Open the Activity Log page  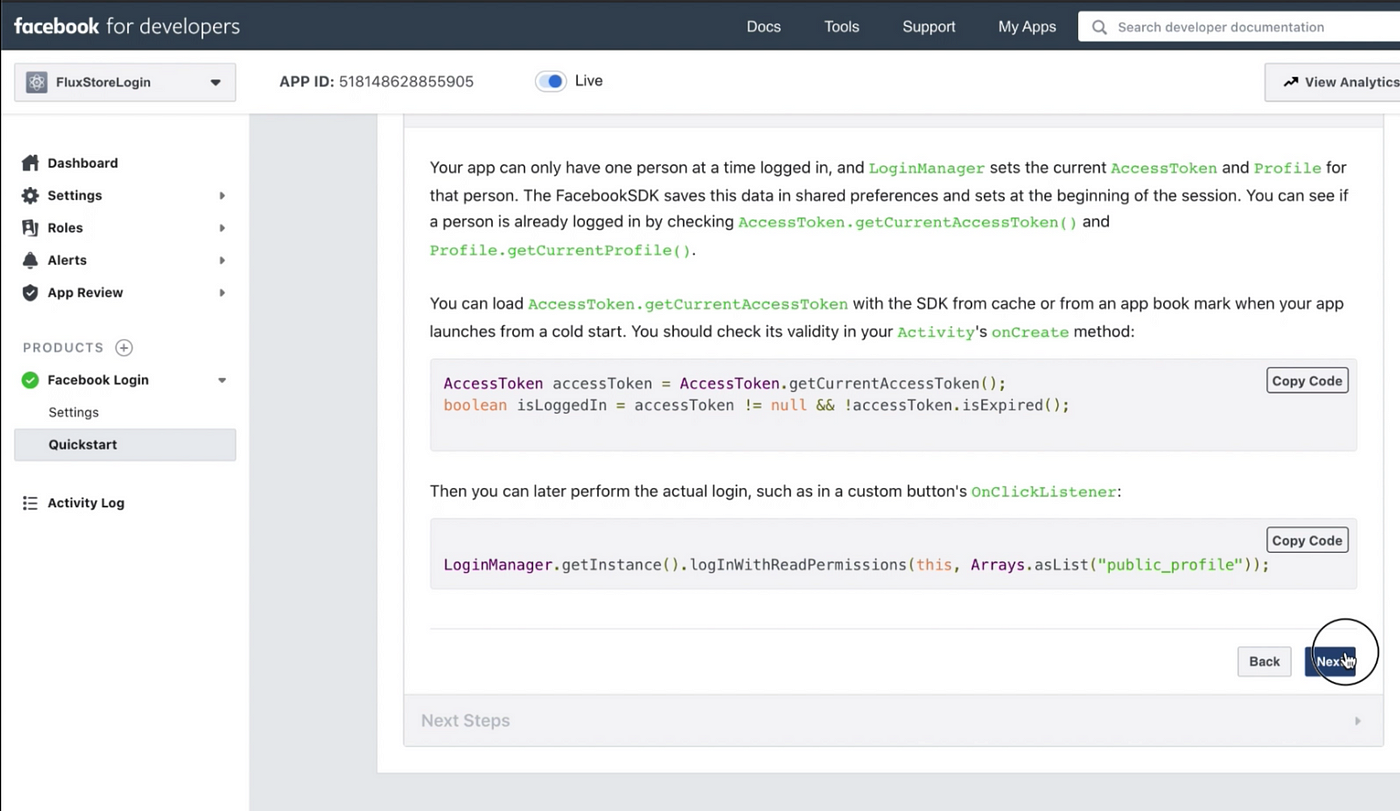coord(86,503)
